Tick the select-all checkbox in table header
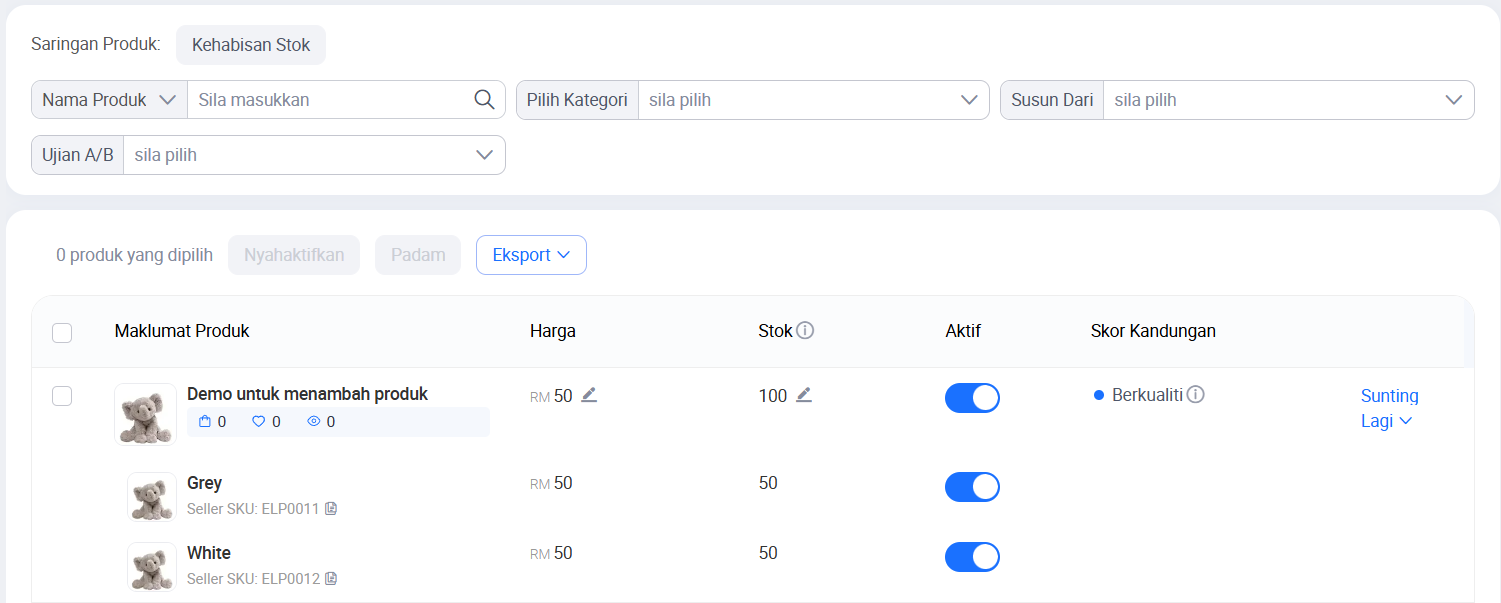 (x=62, y=333)
